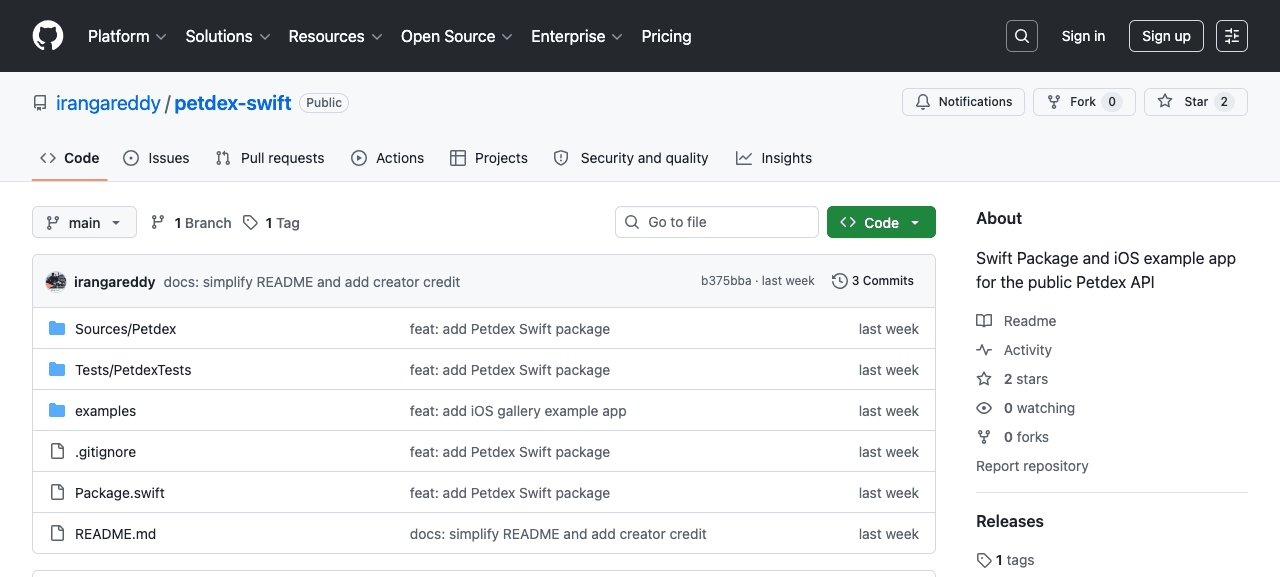Open the README.md file name
This screenshot has width=1280, height=577.
[x=116, y=534]
